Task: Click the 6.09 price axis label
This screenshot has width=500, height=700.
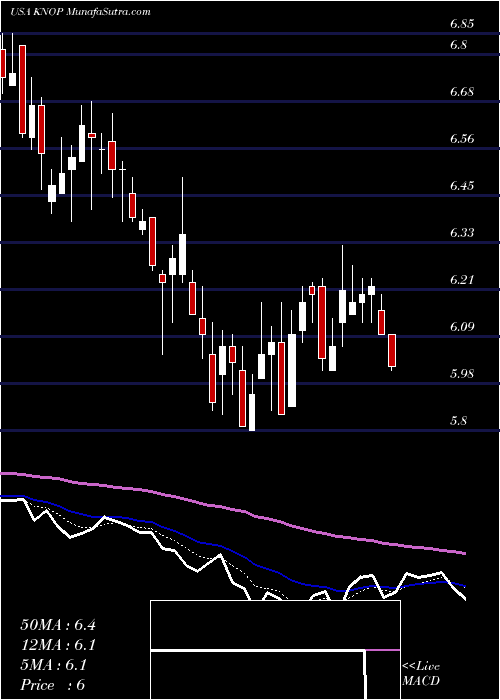Action: click(x=462, y=327)
